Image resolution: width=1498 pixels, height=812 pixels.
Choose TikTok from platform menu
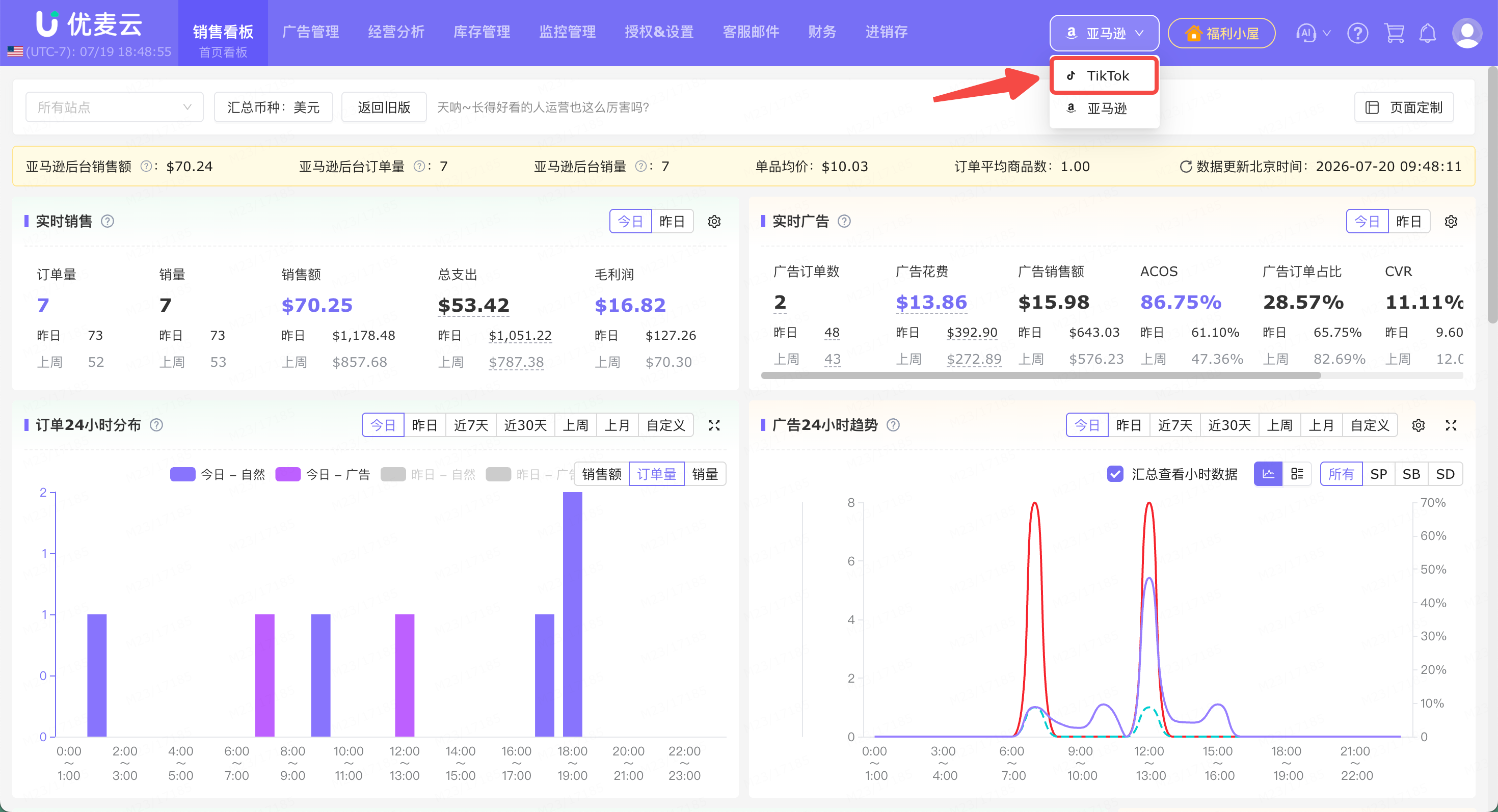1104,75
